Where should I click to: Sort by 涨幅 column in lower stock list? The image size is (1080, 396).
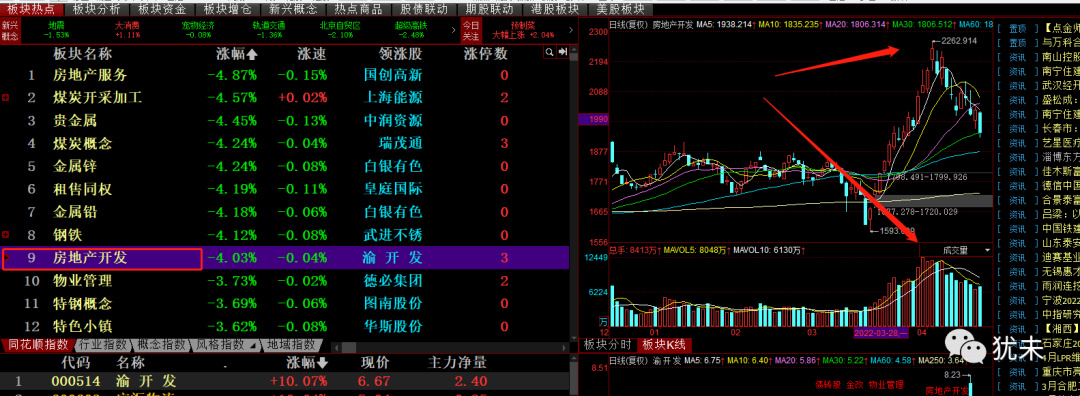[x=307, y=362]
